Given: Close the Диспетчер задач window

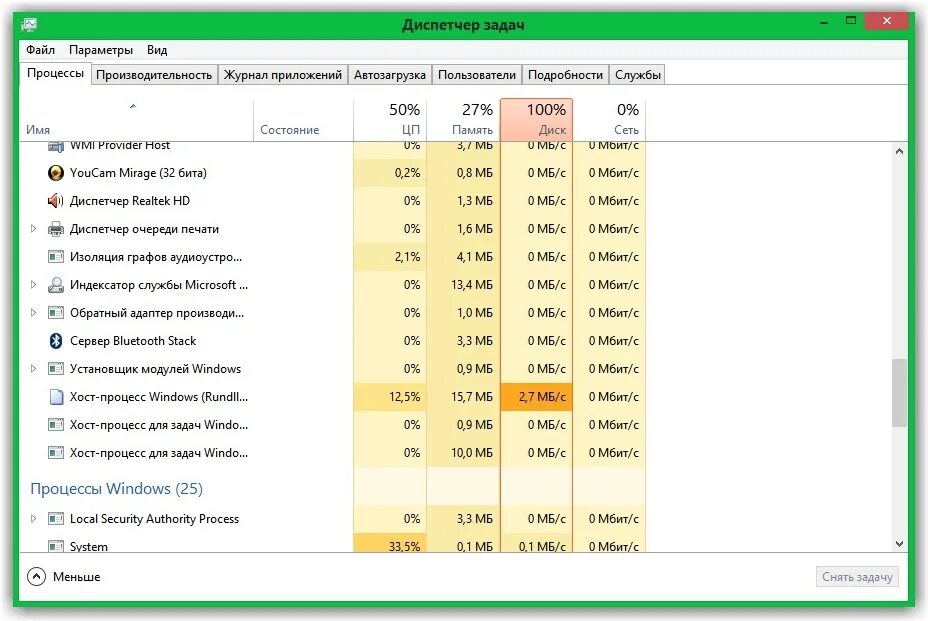Looking at the screenshot, I should click(x=886, y=21).
